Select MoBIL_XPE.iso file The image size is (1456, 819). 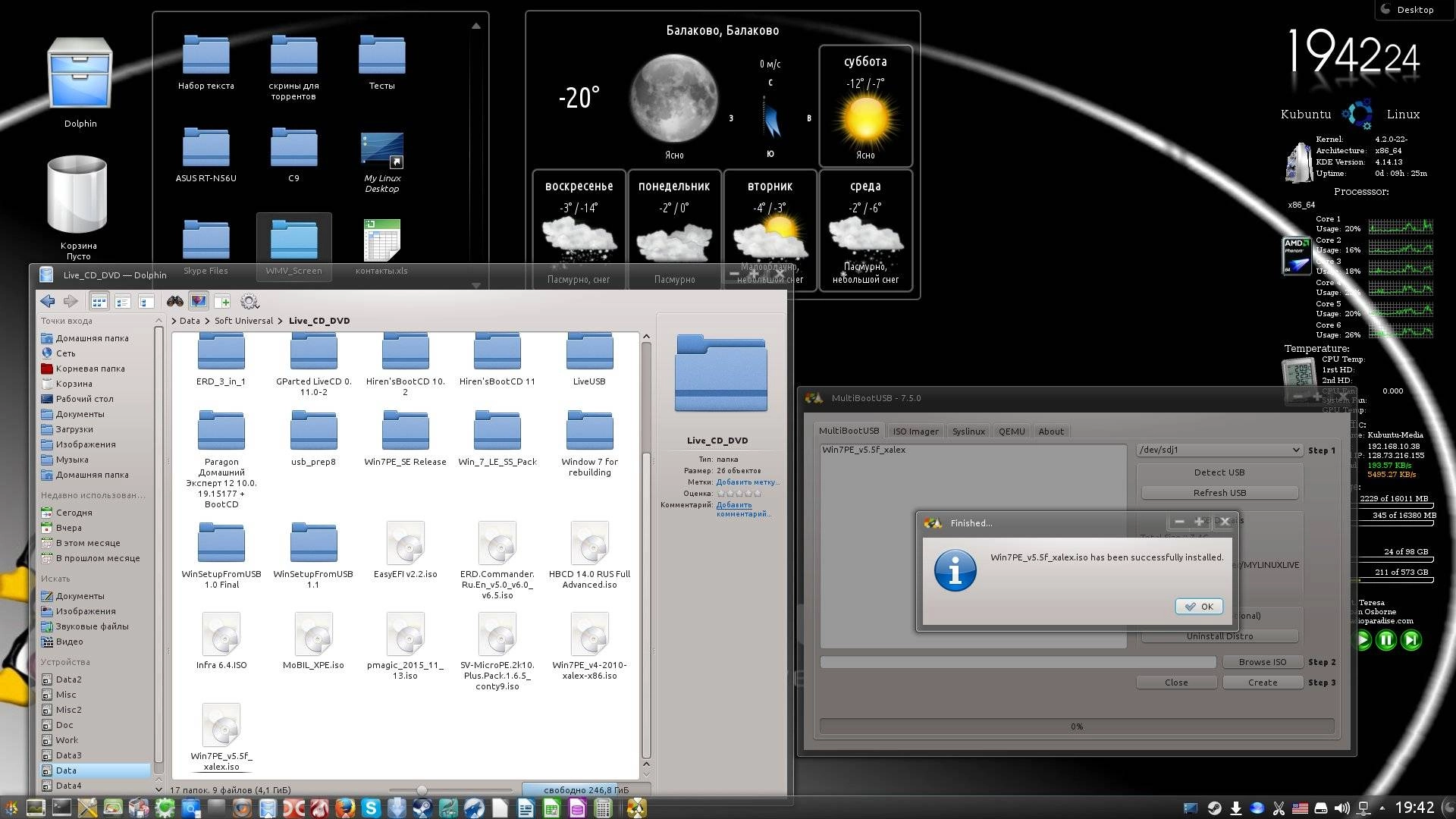[313, 641]
